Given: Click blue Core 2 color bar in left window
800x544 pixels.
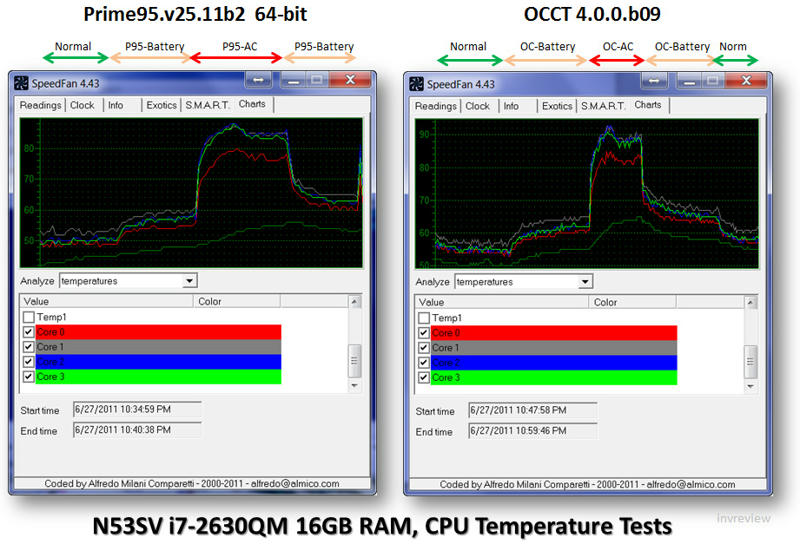Looking at the screenshot, I should pyautogui.click(x=158, y=361).
